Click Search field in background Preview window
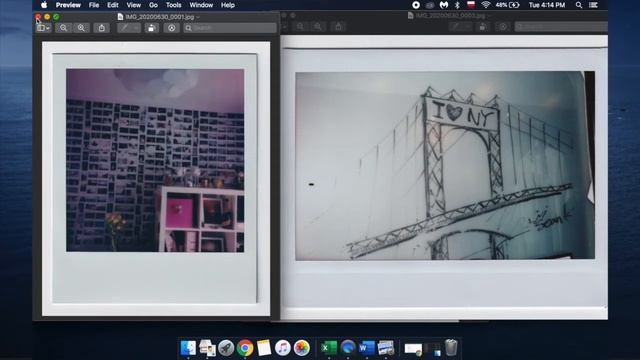 [x=561, y=27]
